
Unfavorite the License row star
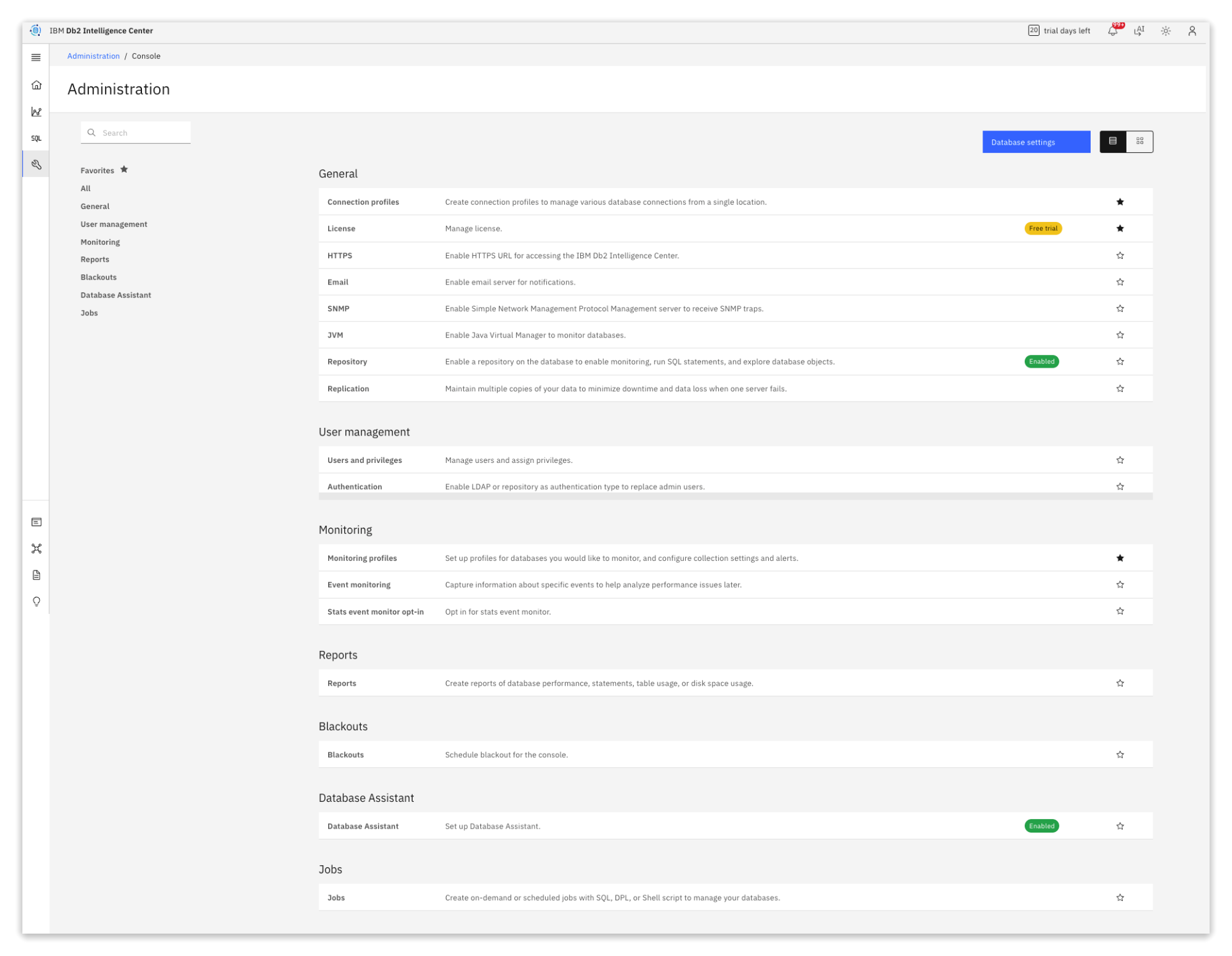[1120, 228]
